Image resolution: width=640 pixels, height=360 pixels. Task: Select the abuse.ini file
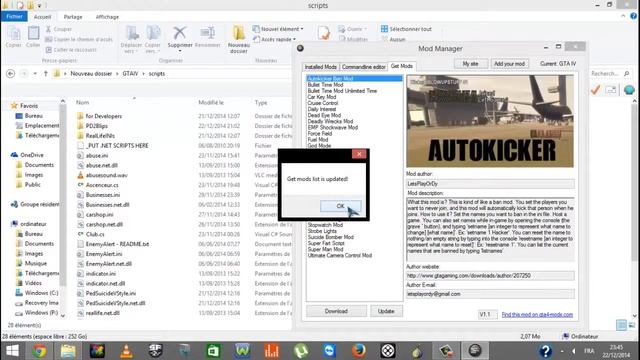97,156
